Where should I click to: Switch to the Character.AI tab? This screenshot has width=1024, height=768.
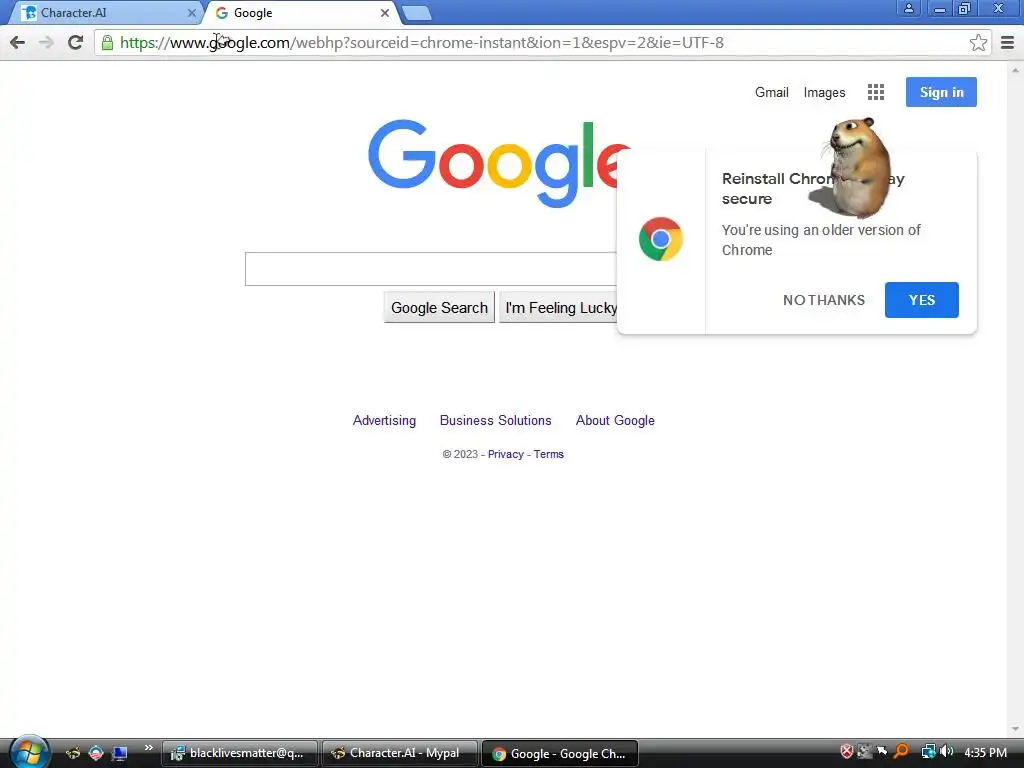(108, 13)
